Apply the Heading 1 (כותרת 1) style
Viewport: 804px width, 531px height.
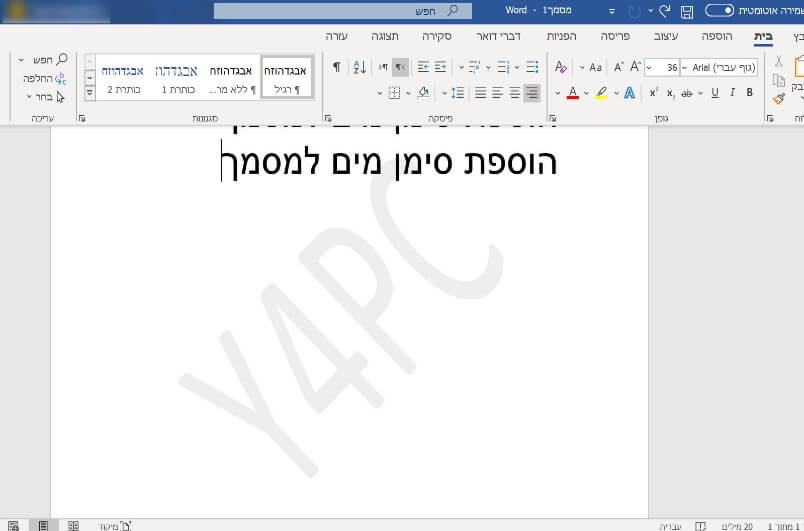click(177, 77)
